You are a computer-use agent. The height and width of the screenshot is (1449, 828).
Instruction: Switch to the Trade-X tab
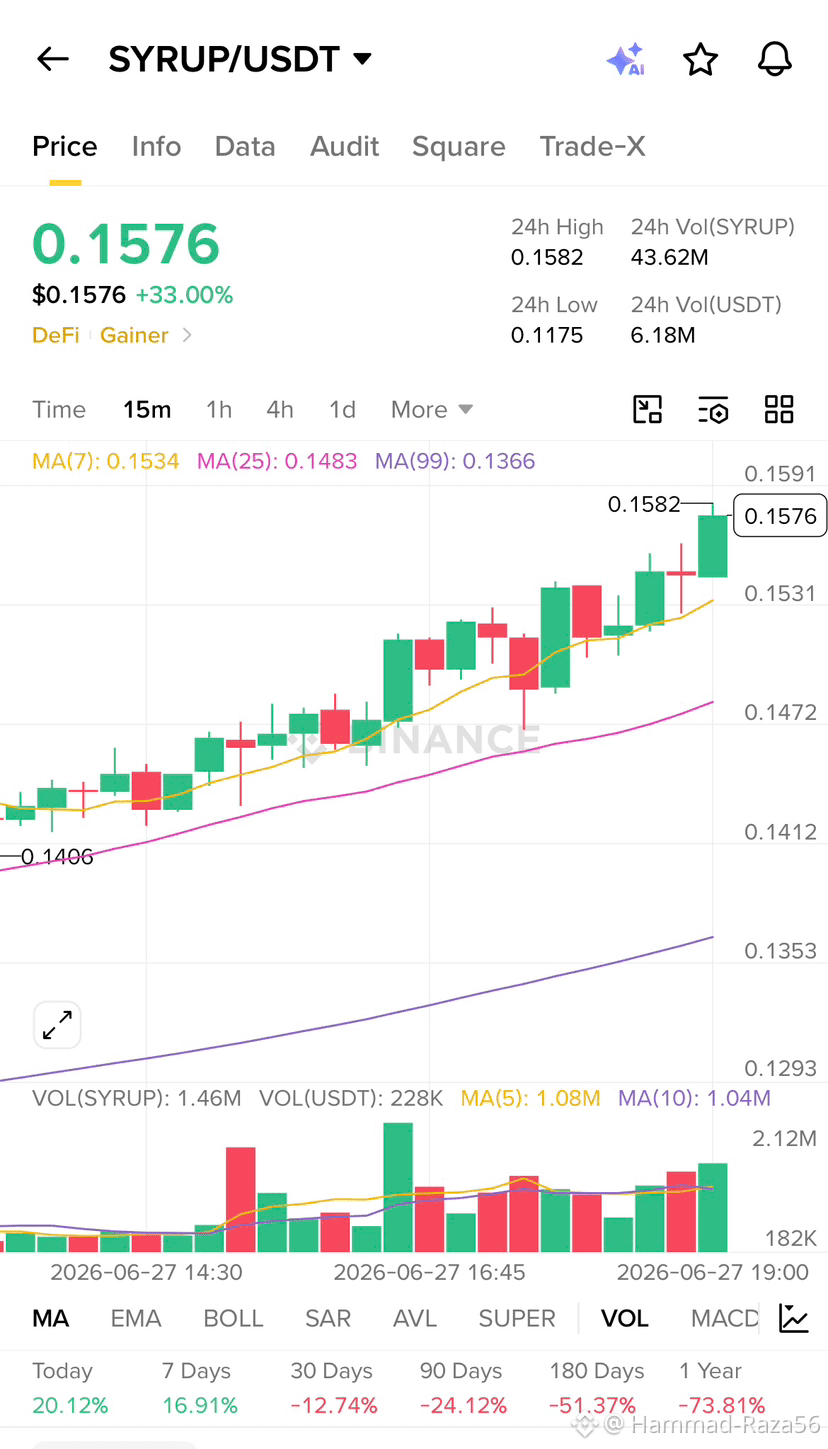pyautogui.click(x=593, y=146)
